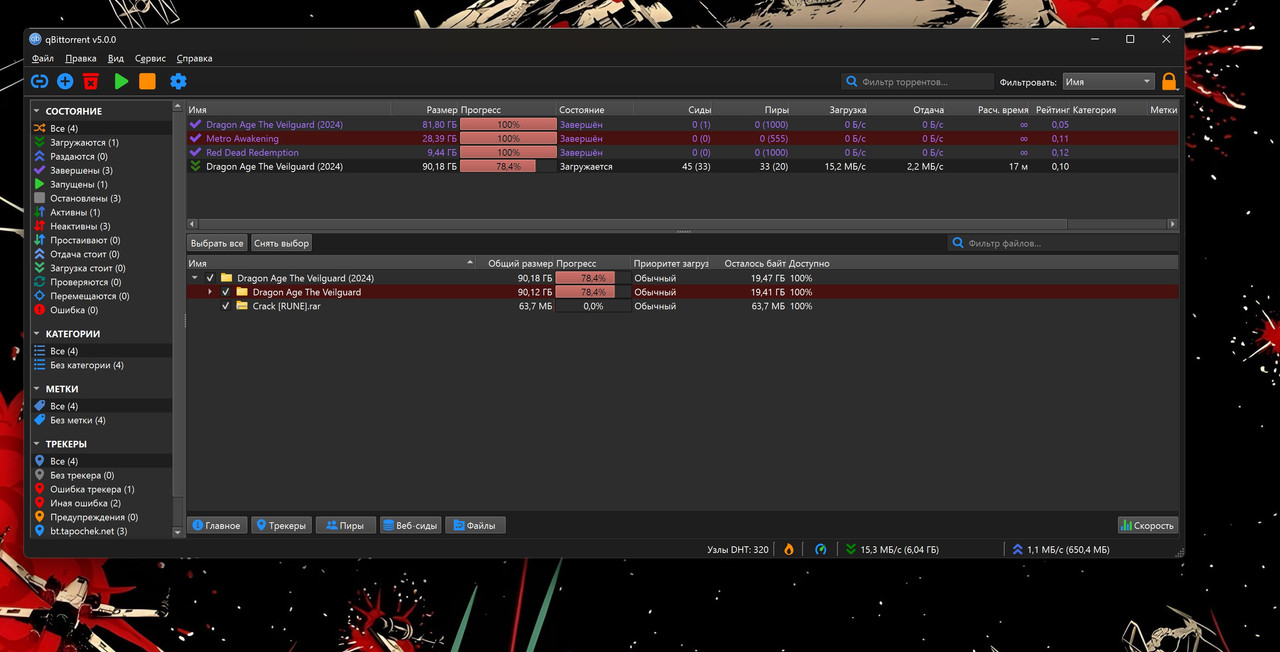Click the add torrent file plus icon

65,82
